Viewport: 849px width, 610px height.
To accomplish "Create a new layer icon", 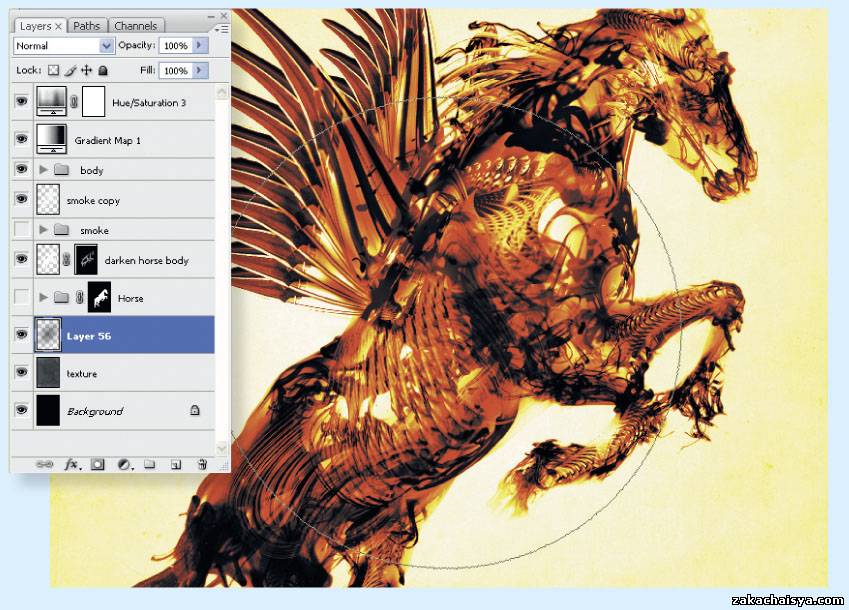I will [x=175, y=464].
